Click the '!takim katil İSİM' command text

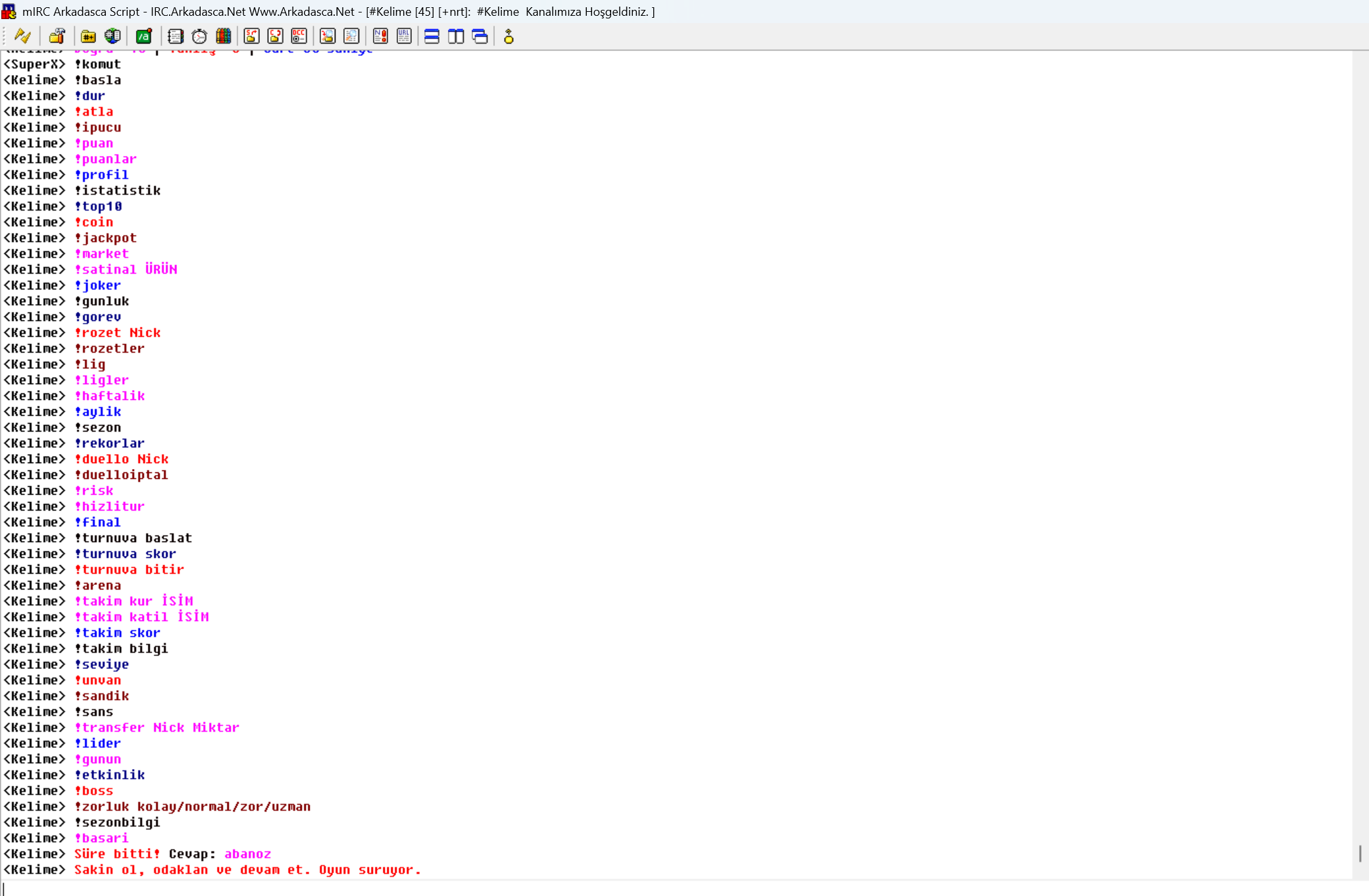click(141, 617)
